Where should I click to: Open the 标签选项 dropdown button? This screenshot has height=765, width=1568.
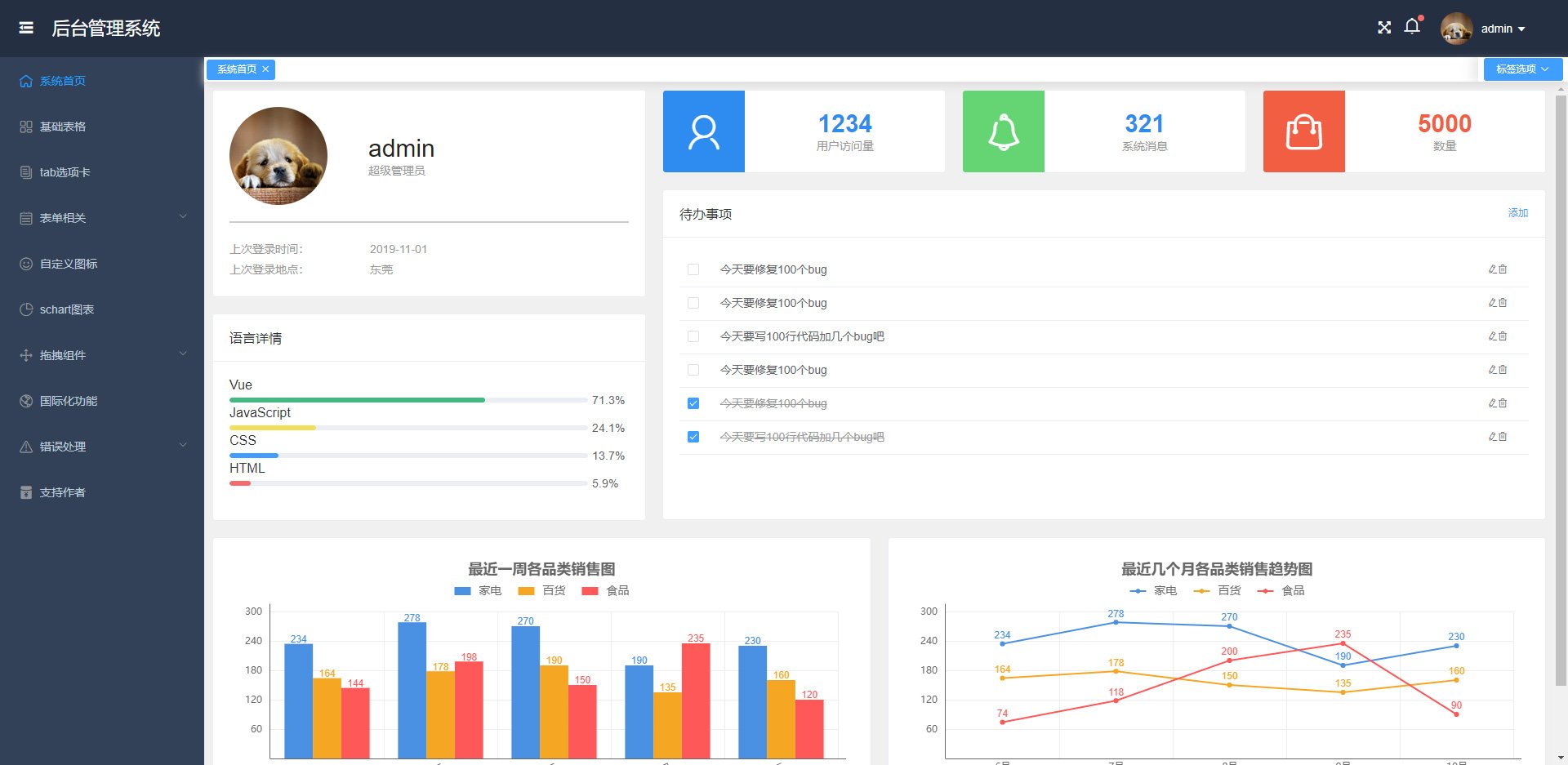point(1522,69)
